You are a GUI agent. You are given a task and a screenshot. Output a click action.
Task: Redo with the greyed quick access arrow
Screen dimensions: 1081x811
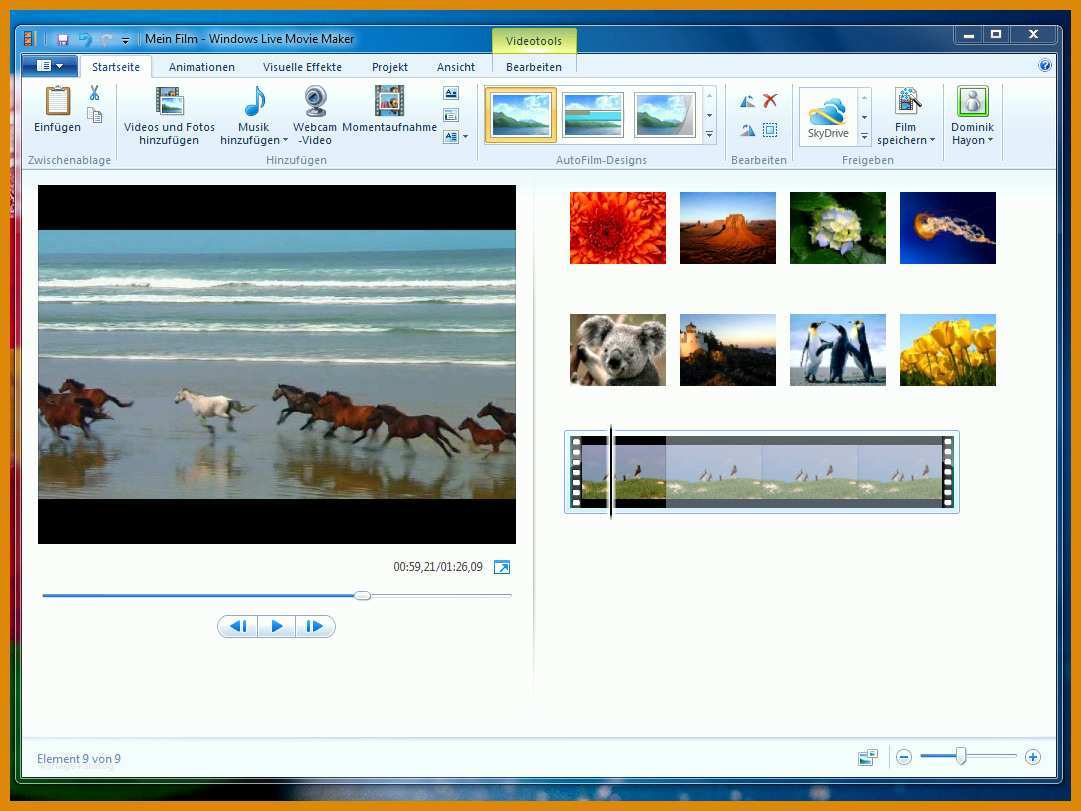coord(105,40)
